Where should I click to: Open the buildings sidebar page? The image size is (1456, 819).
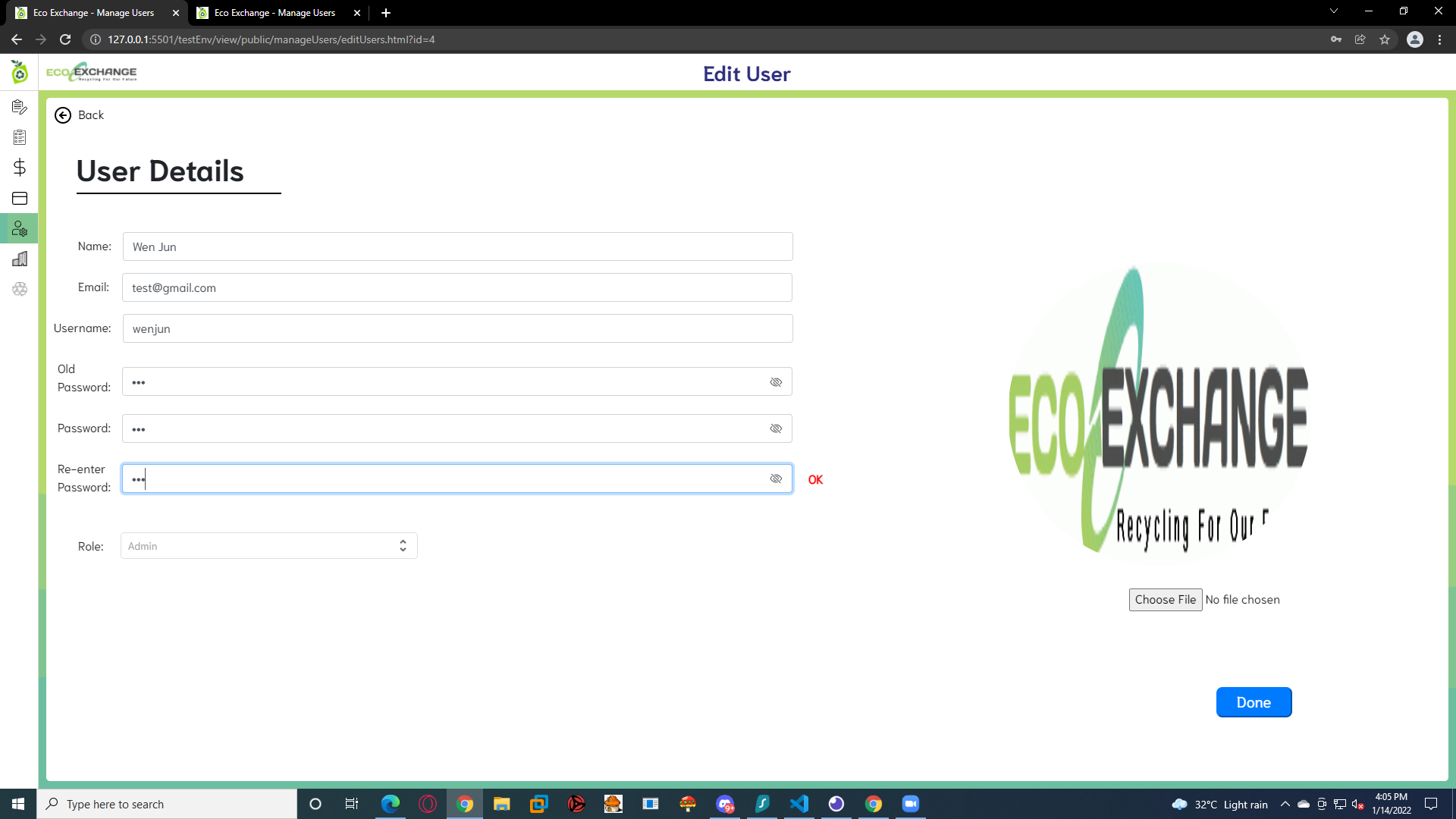tap(20, 259)
